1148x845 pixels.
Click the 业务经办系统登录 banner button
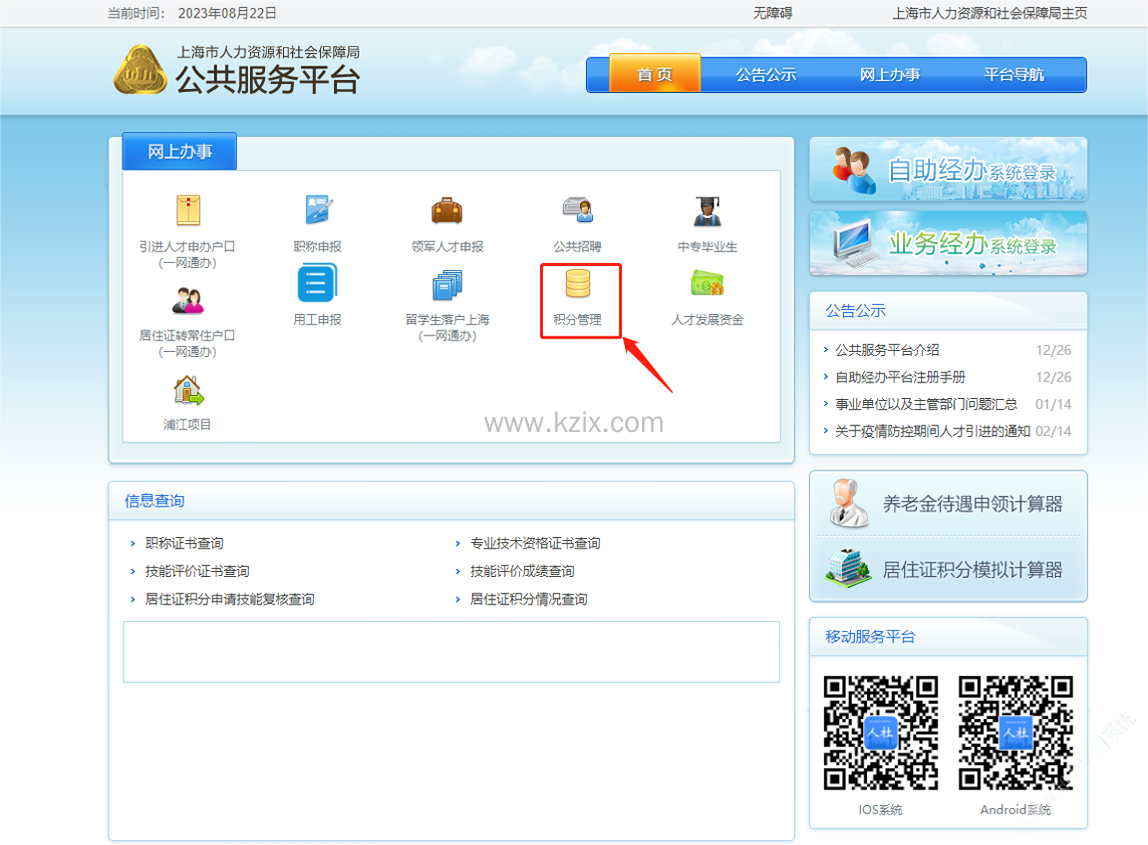pyautogui.click(x=947, y=243)
